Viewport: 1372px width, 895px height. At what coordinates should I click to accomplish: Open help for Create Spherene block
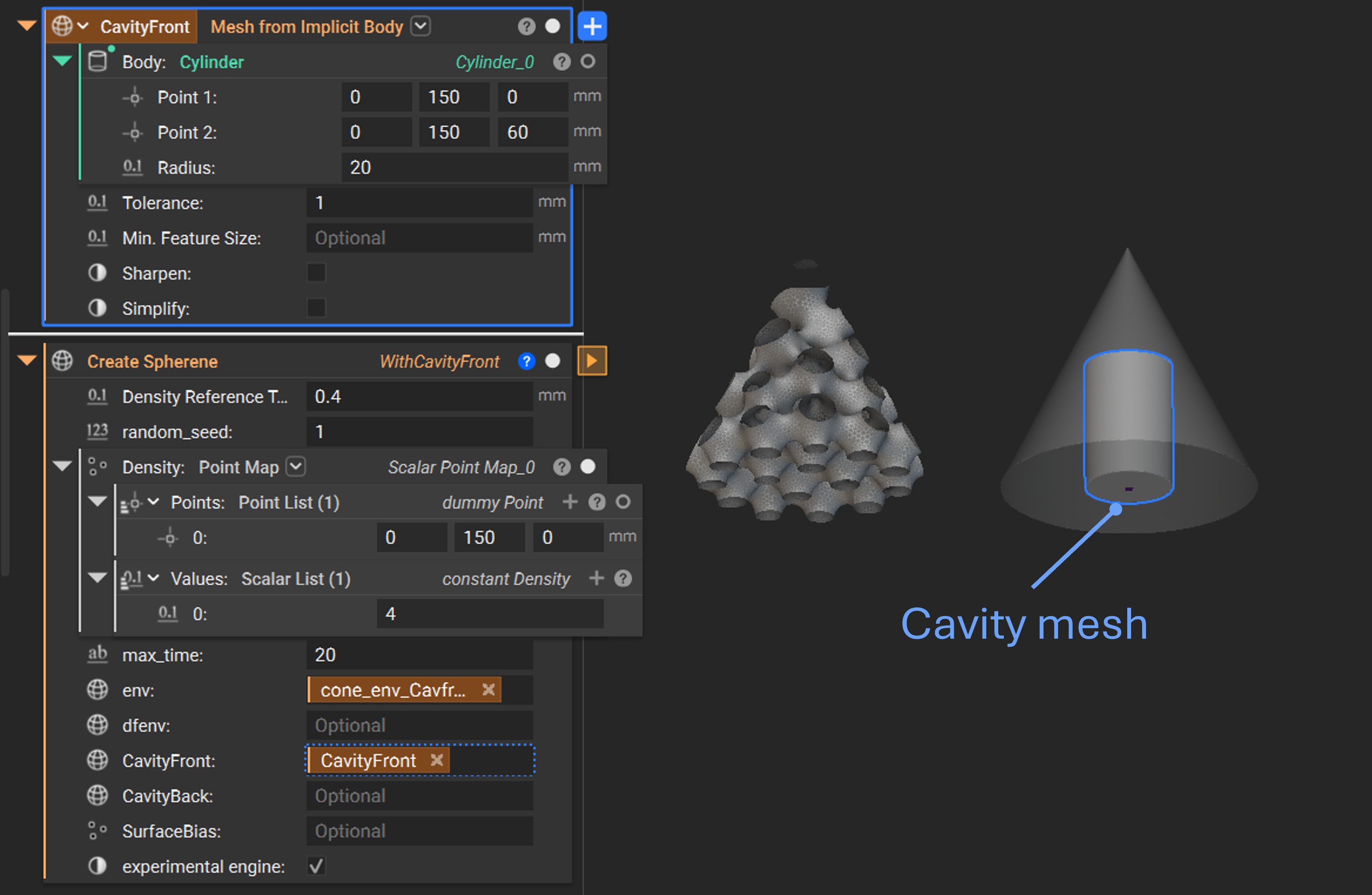[526, 361]
